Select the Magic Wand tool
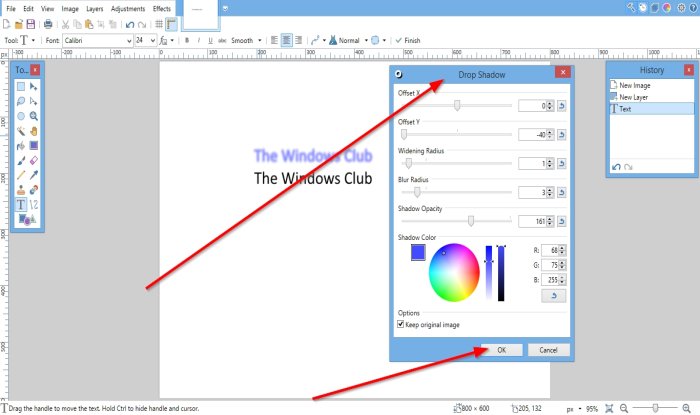This screenshot has height=415, width=700. click(x=21, y=131)
